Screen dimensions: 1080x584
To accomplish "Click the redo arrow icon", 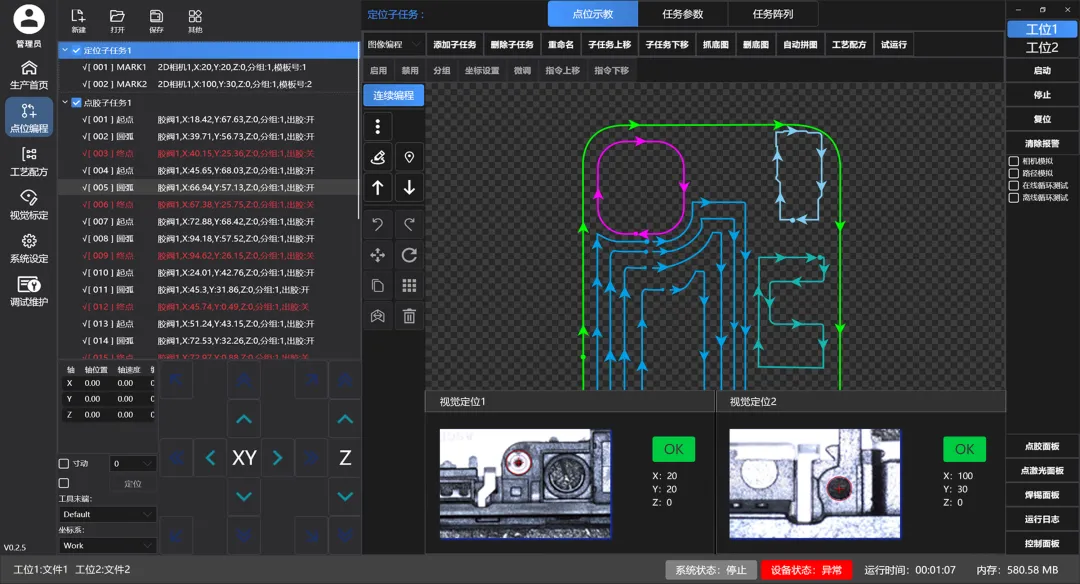I will coord(409,224).
